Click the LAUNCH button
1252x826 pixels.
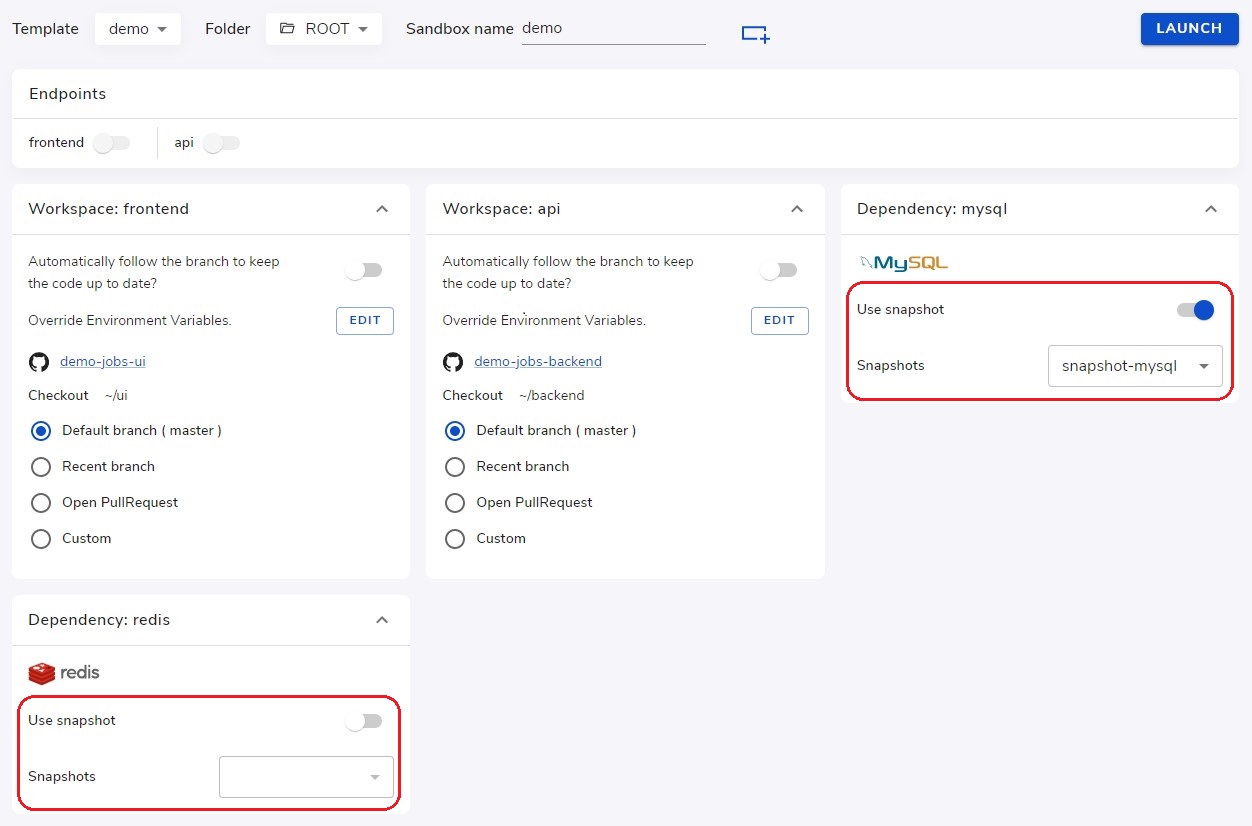[1189, 29]
